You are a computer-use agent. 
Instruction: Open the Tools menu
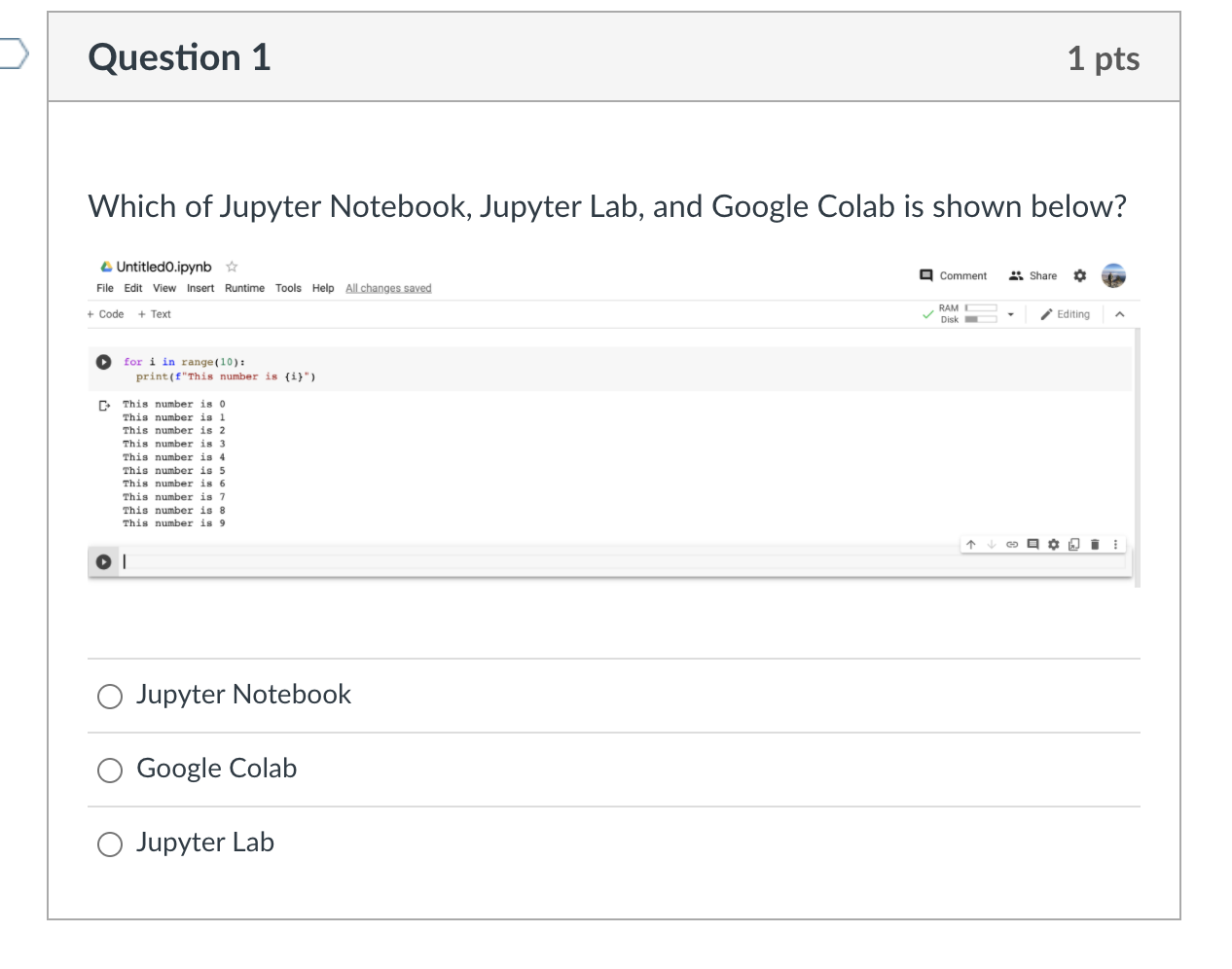(288, 288)
